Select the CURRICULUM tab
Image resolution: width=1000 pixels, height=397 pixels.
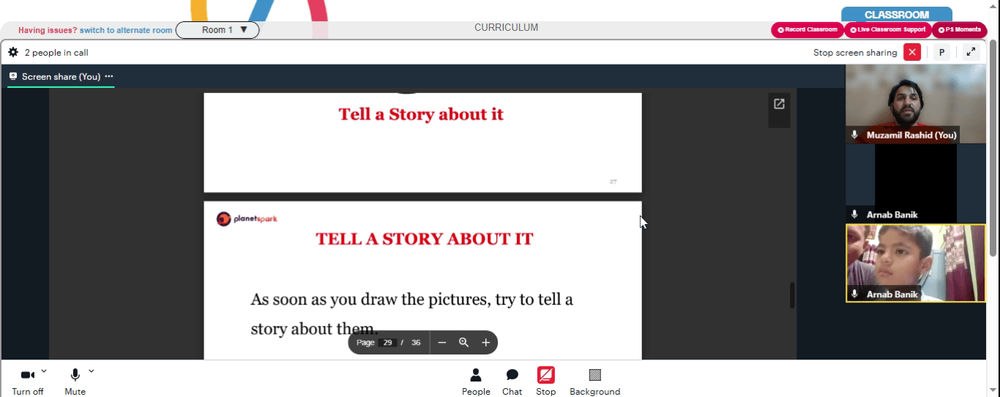[x=506, y=28]
